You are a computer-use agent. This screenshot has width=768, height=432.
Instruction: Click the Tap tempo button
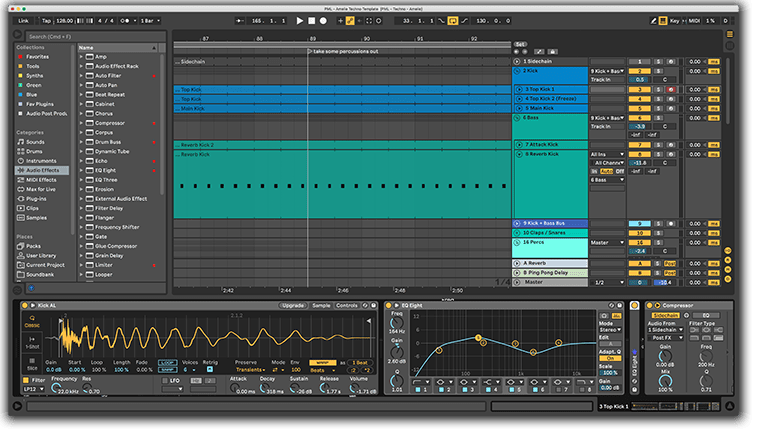pos(46,21)
